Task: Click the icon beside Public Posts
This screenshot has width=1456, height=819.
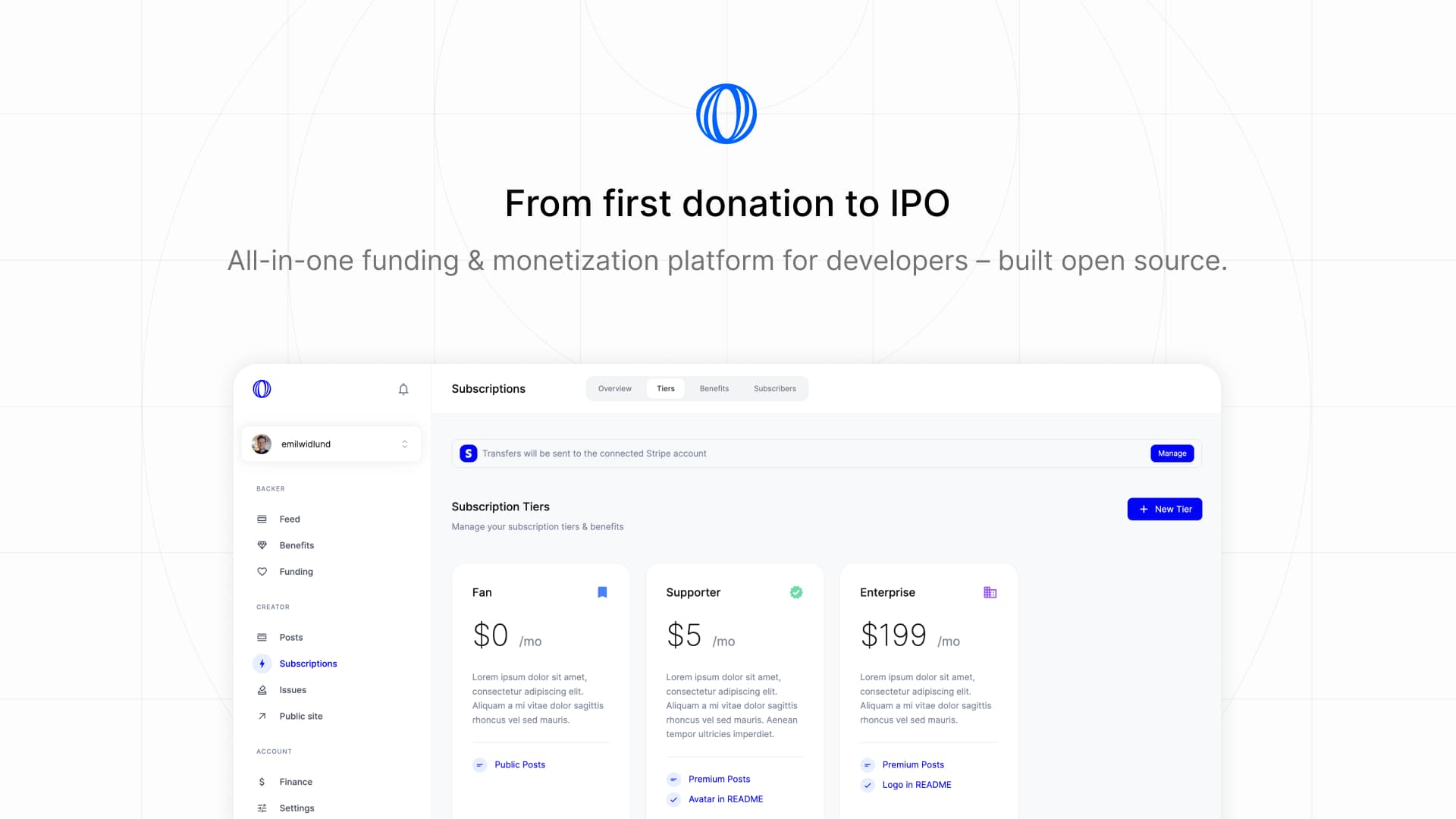Action: click(479, 765)
